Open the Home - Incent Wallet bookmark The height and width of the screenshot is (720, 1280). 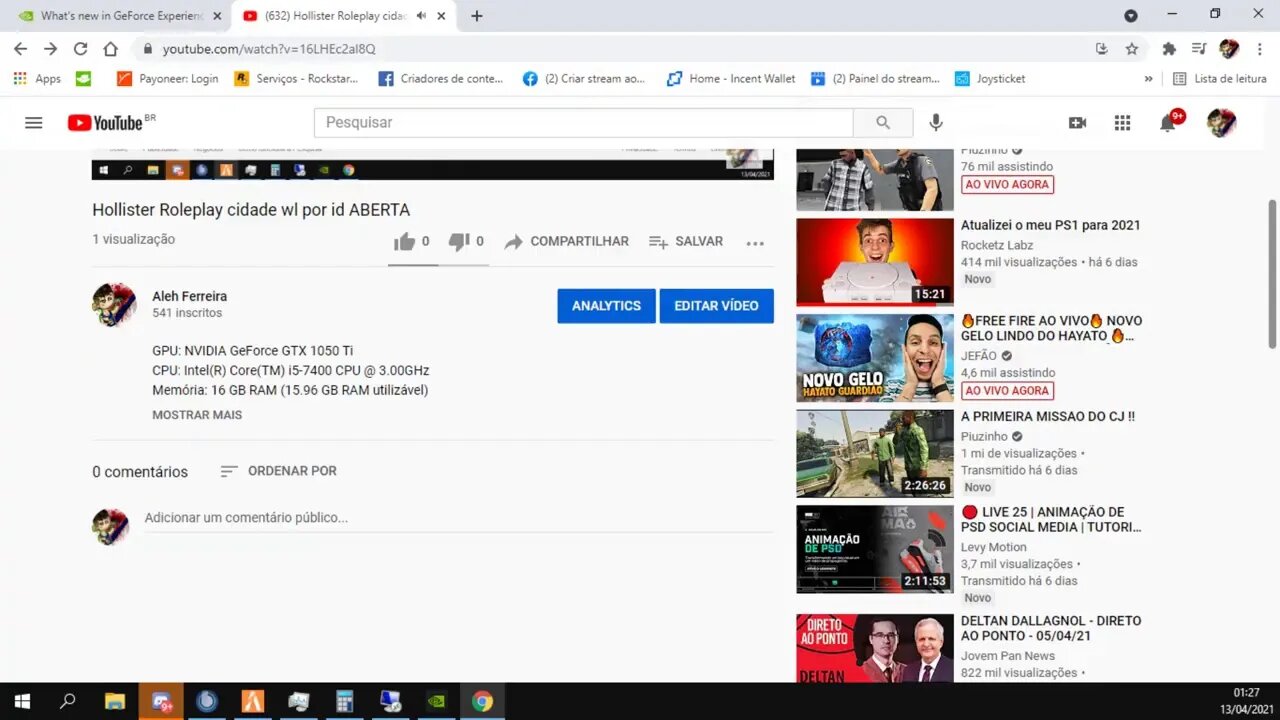(x=731, y=78)
